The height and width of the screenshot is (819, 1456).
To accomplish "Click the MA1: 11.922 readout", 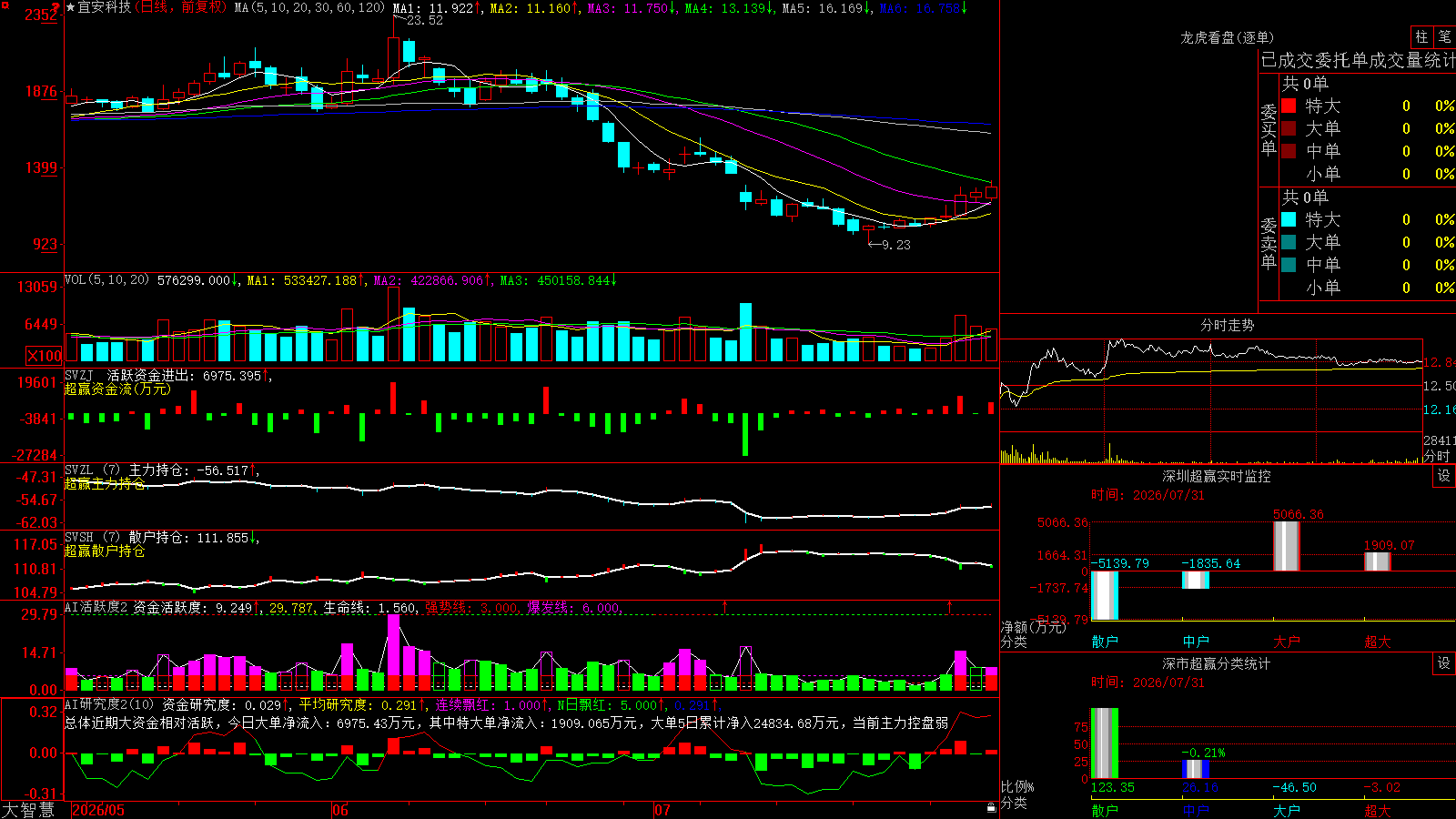I will (x=433, y=7).
